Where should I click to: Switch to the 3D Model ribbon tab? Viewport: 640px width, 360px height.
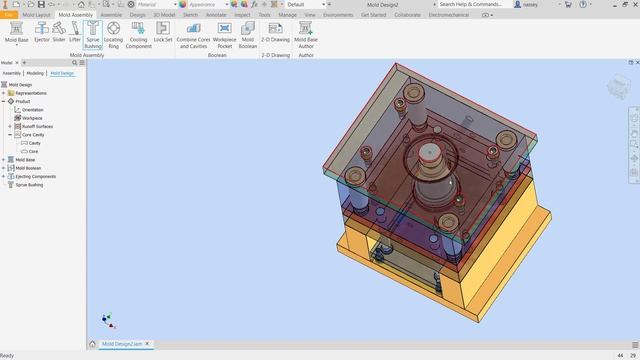click(164, 15)
